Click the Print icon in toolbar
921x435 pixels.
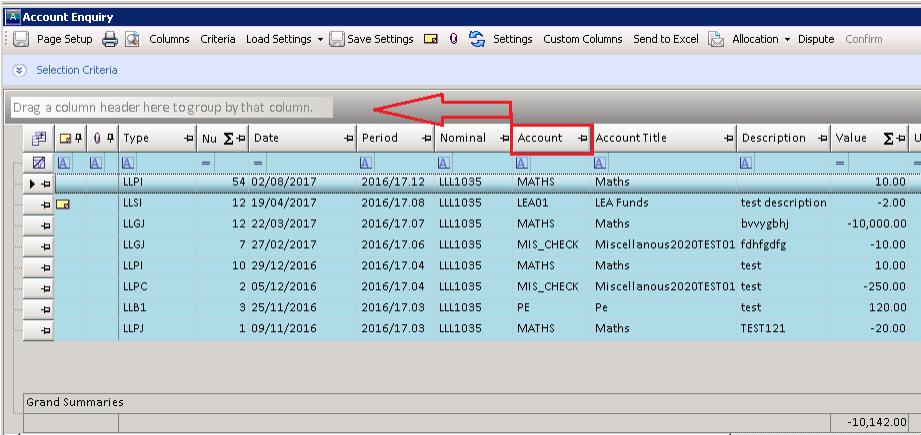click(110, 39)
